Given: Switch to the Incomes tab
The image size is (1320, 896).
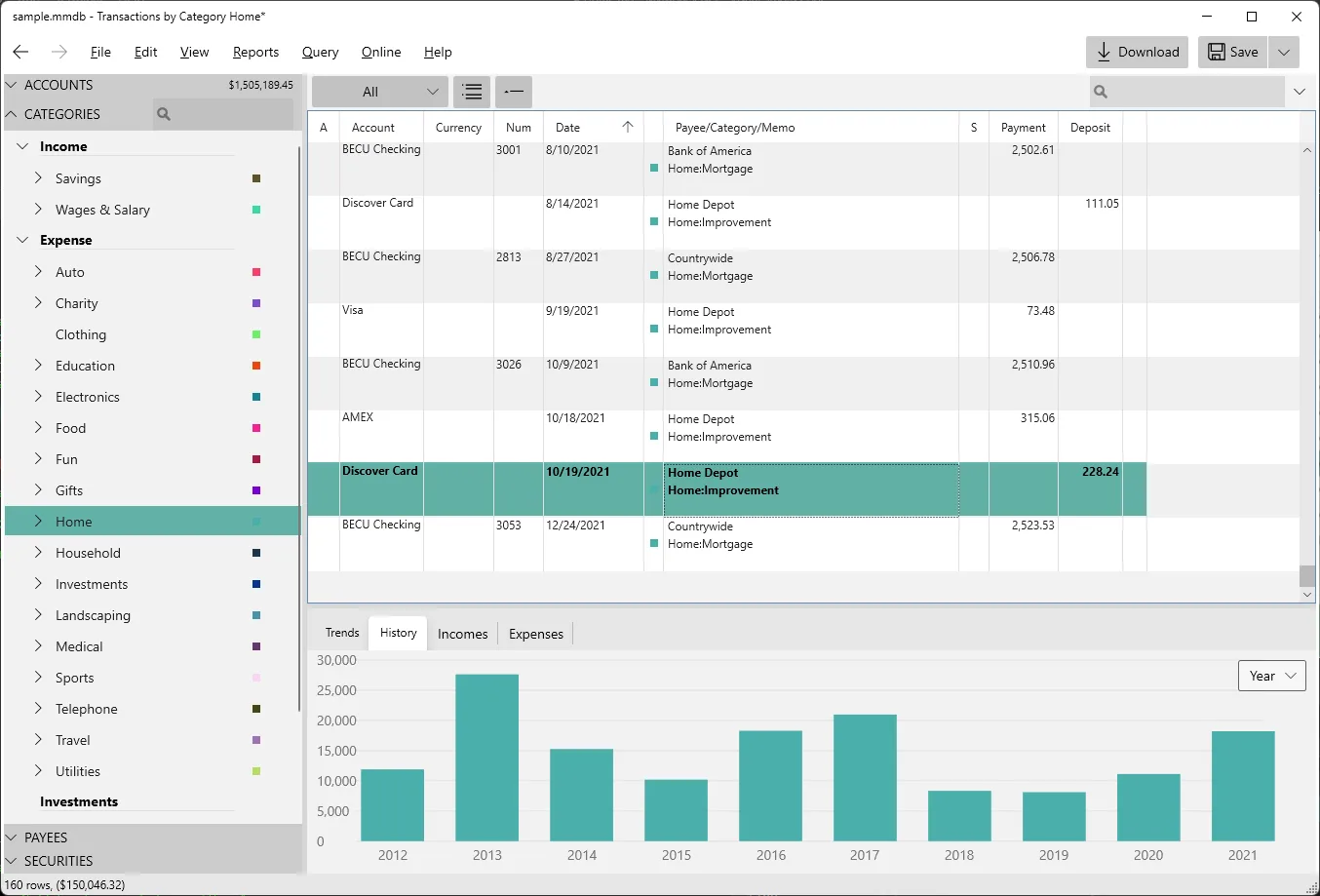Looking at the screenshot, I should click(x=463, y=634).
